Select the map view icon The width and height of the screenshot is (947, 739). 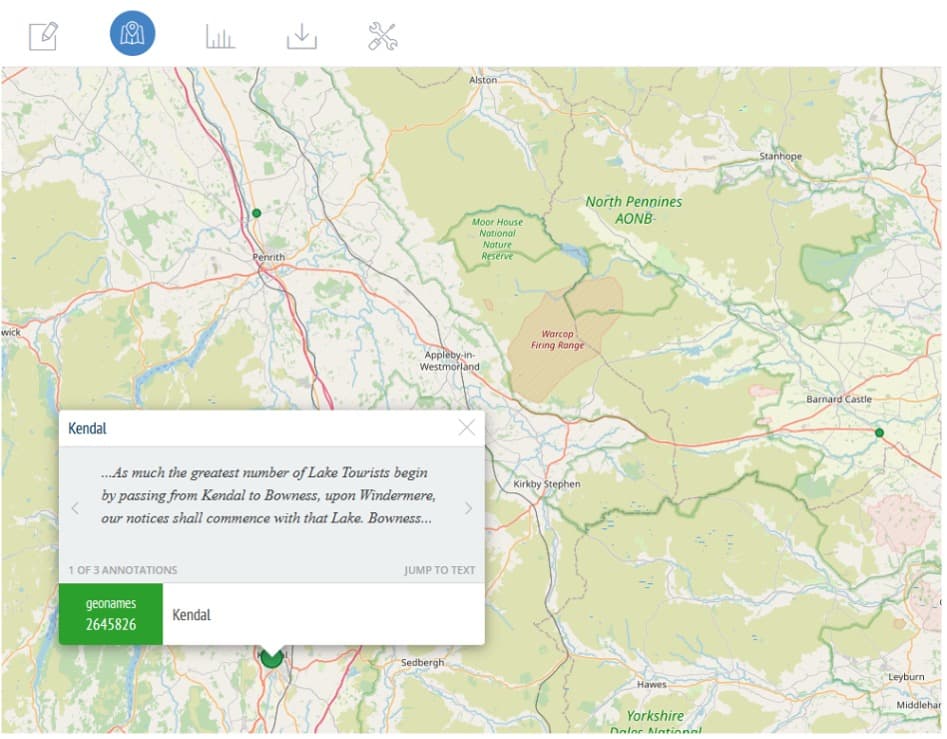pos(132,36)
